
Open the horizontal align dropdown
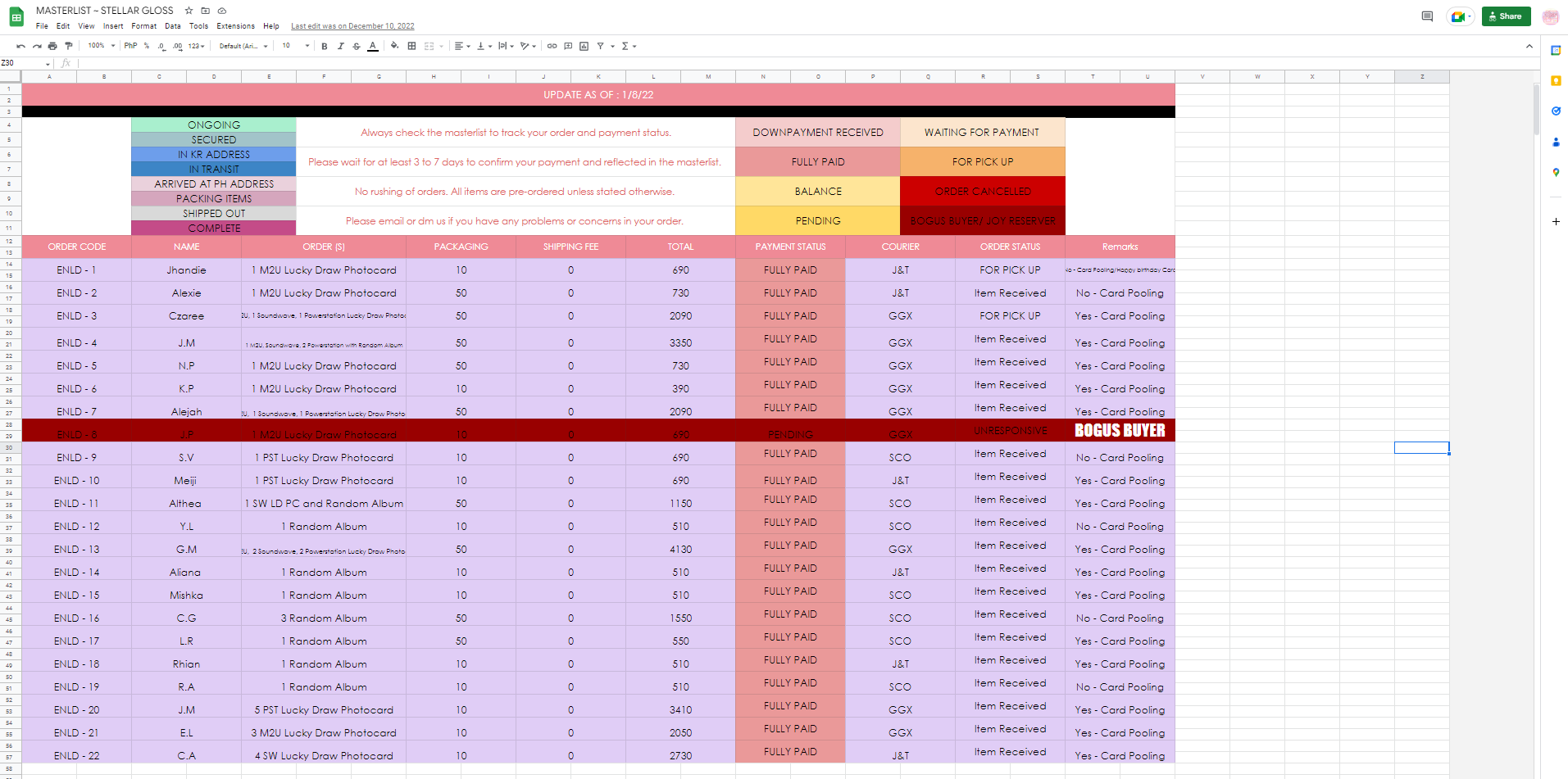pos(462,46)
